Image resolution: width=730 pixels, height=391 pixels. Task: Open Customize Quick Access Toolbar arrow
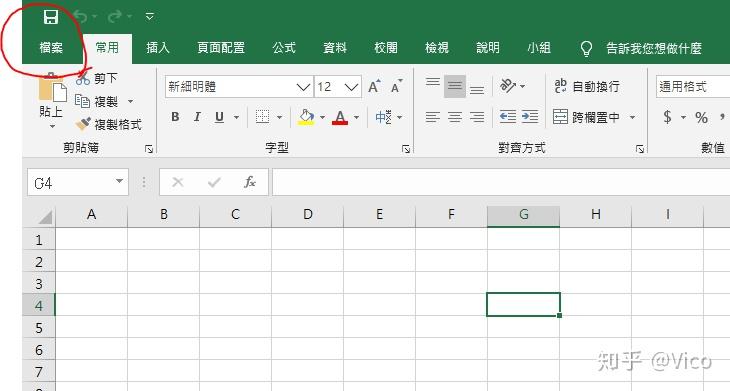[x=149, y=17]
